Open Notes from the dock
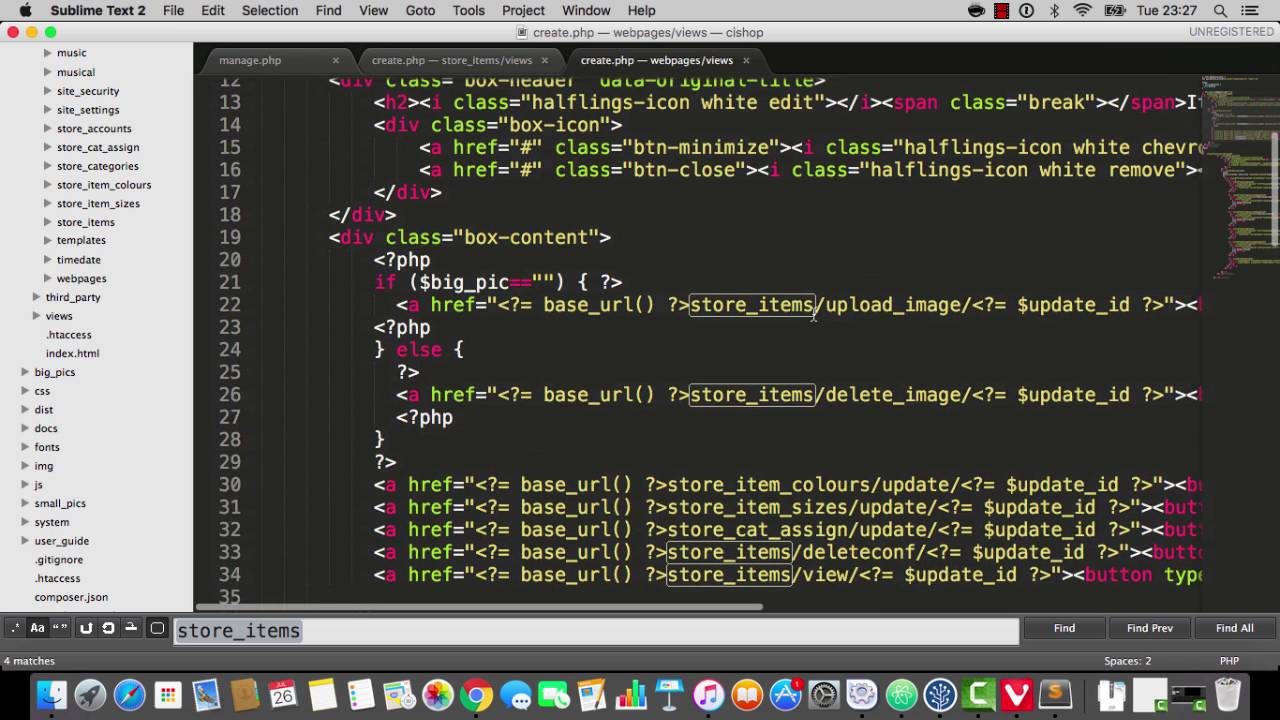The height and width of the screenshot is (720, 1280). tap(322, 694)
